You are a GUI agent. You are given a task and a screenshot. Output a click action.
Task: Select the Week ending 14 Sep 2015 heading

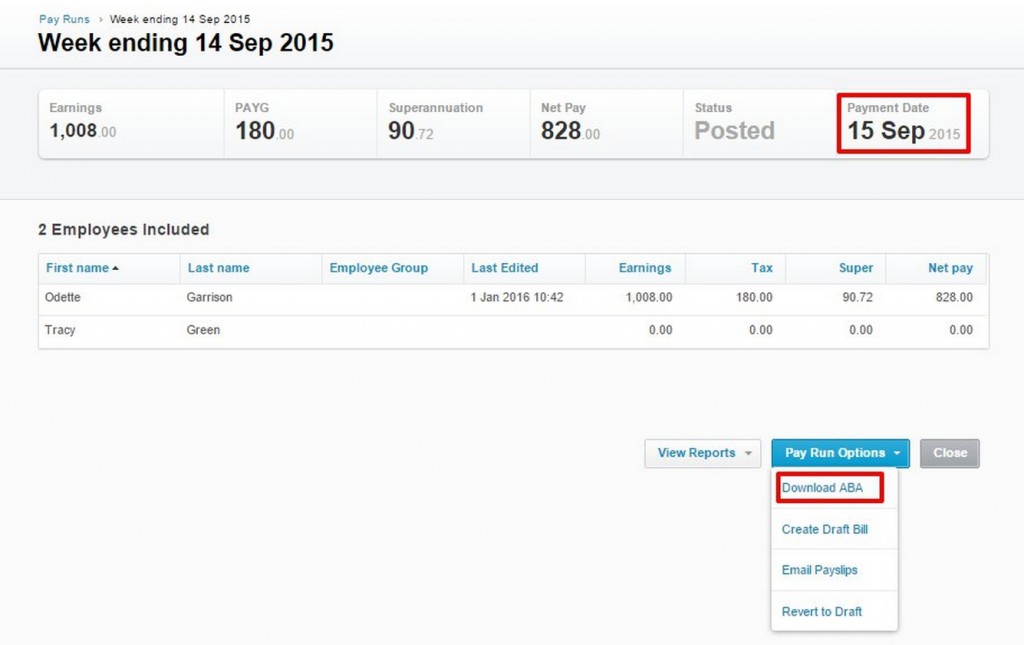[x=185, y=43]
